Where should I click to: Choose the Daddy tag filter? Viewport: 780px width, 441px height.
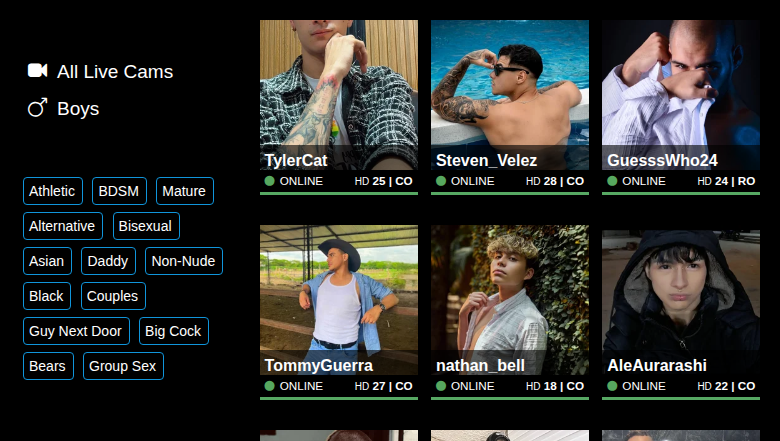click(x=108, y=261)
